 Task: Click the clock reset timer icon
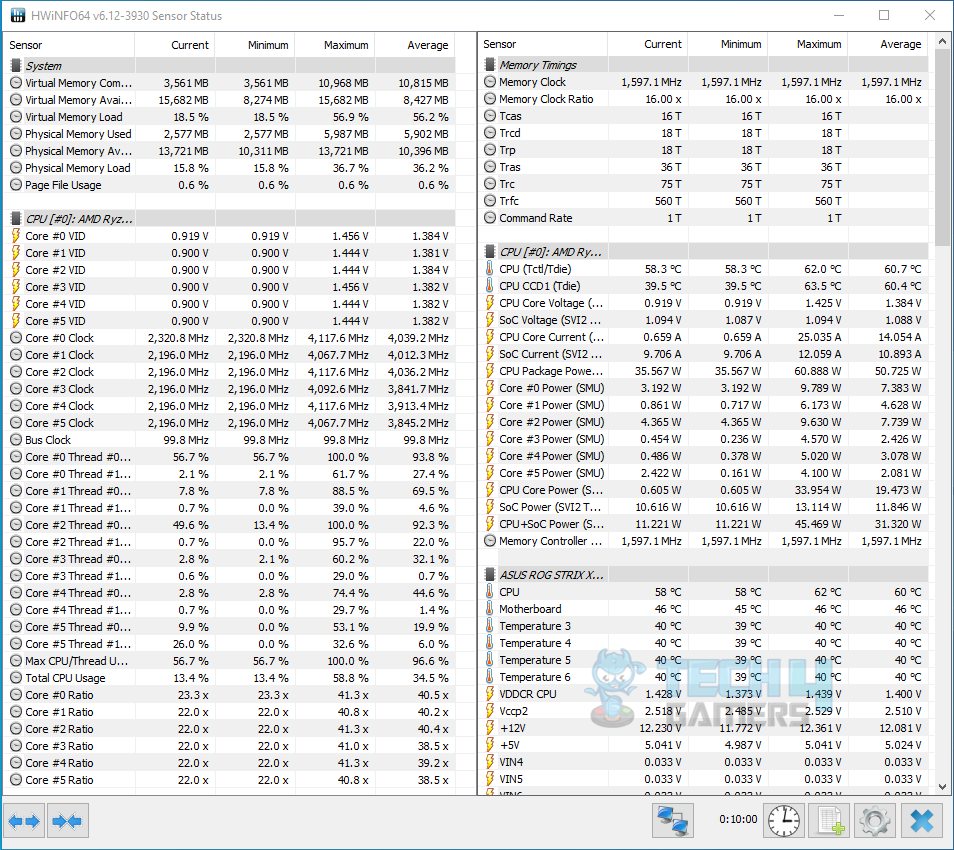click(784, 821)
